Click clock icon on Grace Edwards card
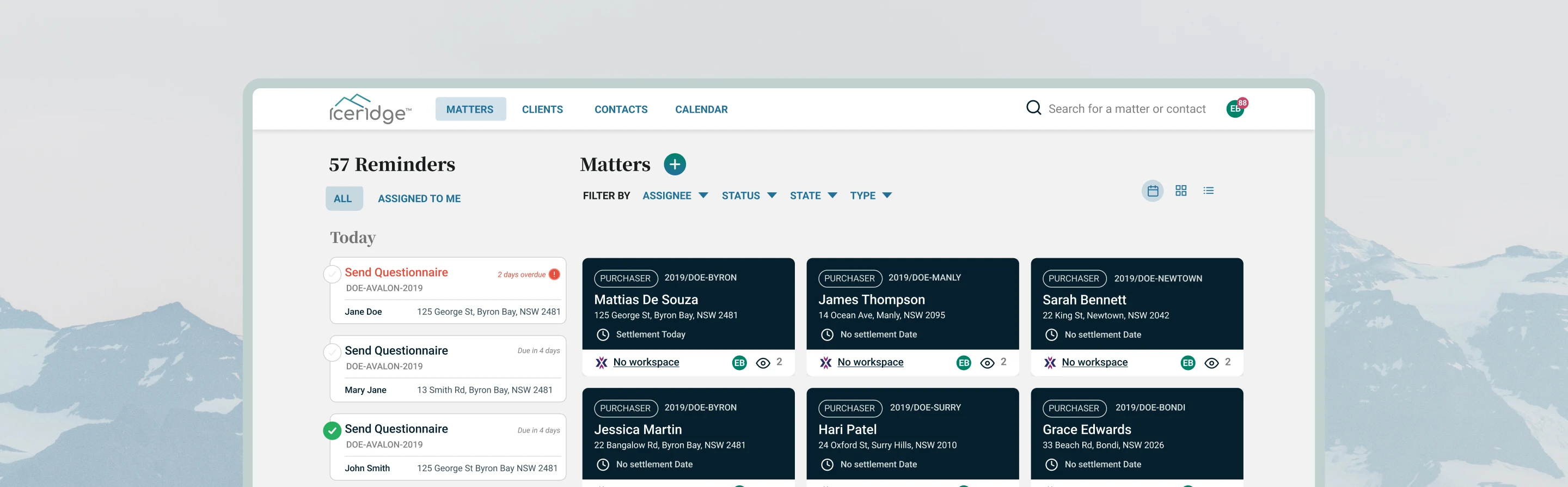Image resolution: width=1568 pixels, height=487 pixels. pyautogui.click(x=1051, y=465)
